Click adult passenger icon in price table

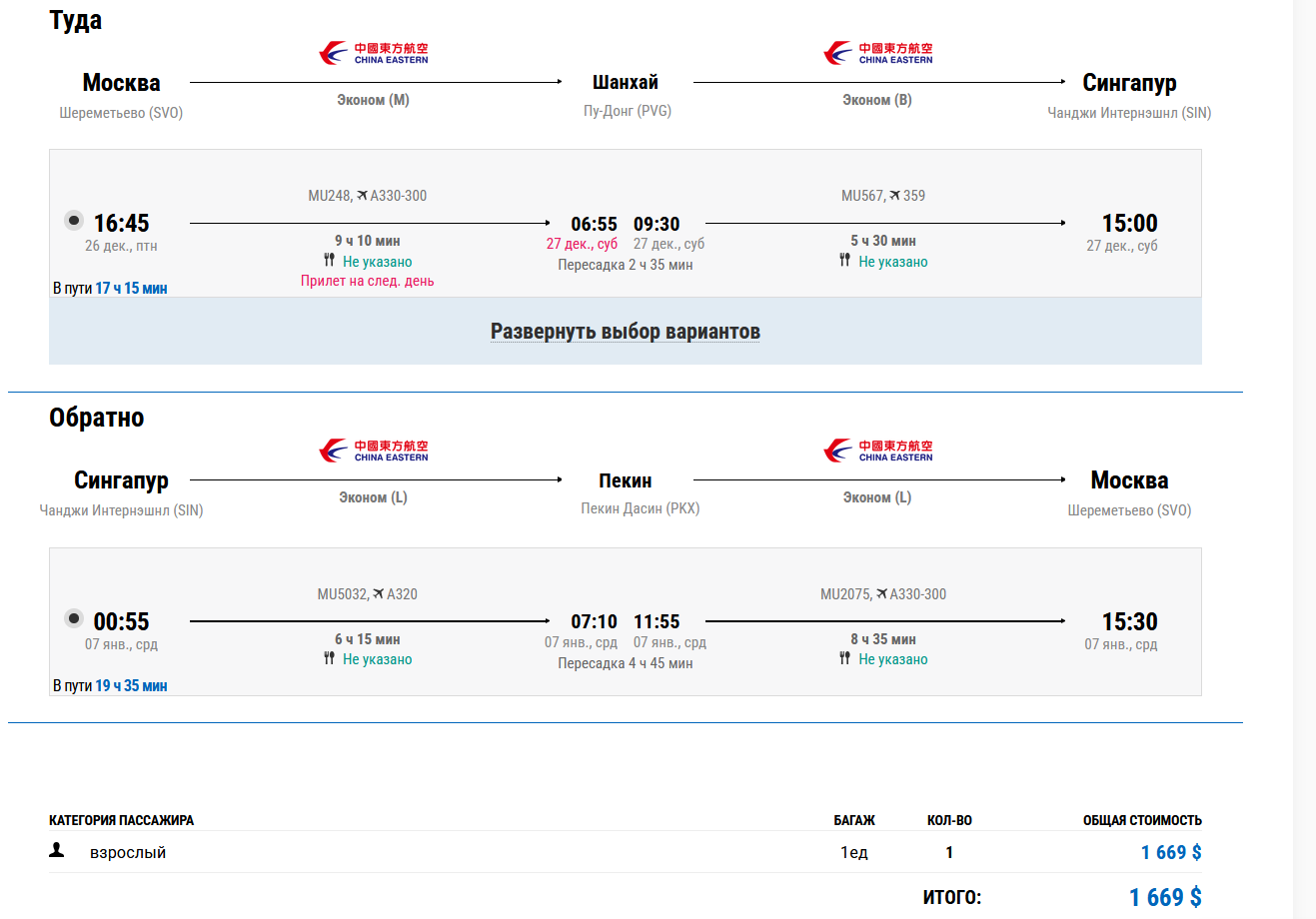pyautogui.click(x=57, y=850)
